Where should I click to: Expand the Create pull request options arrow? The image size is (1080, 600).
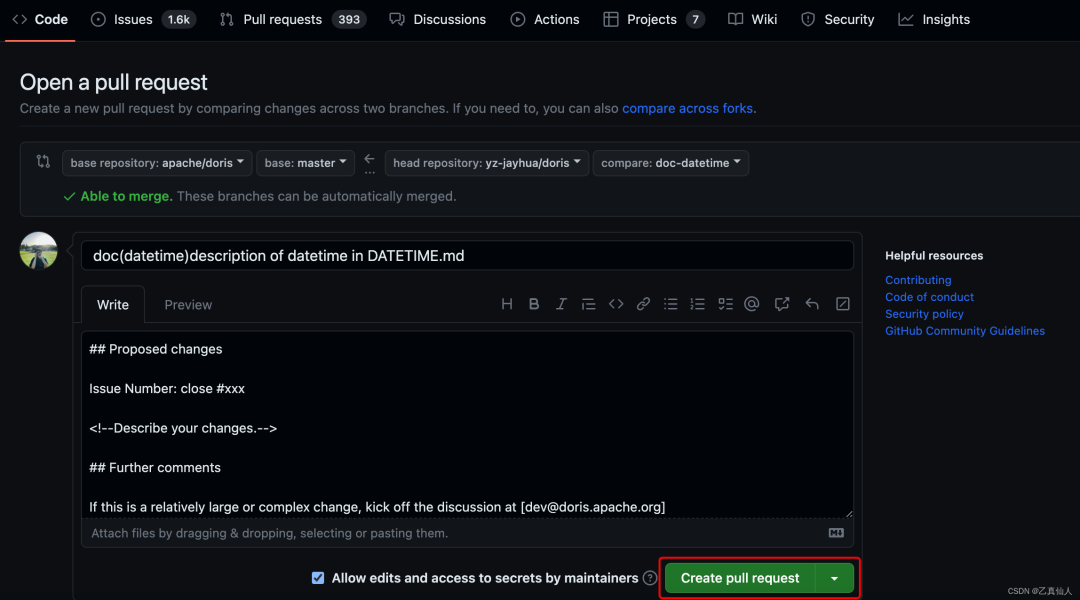834,578
